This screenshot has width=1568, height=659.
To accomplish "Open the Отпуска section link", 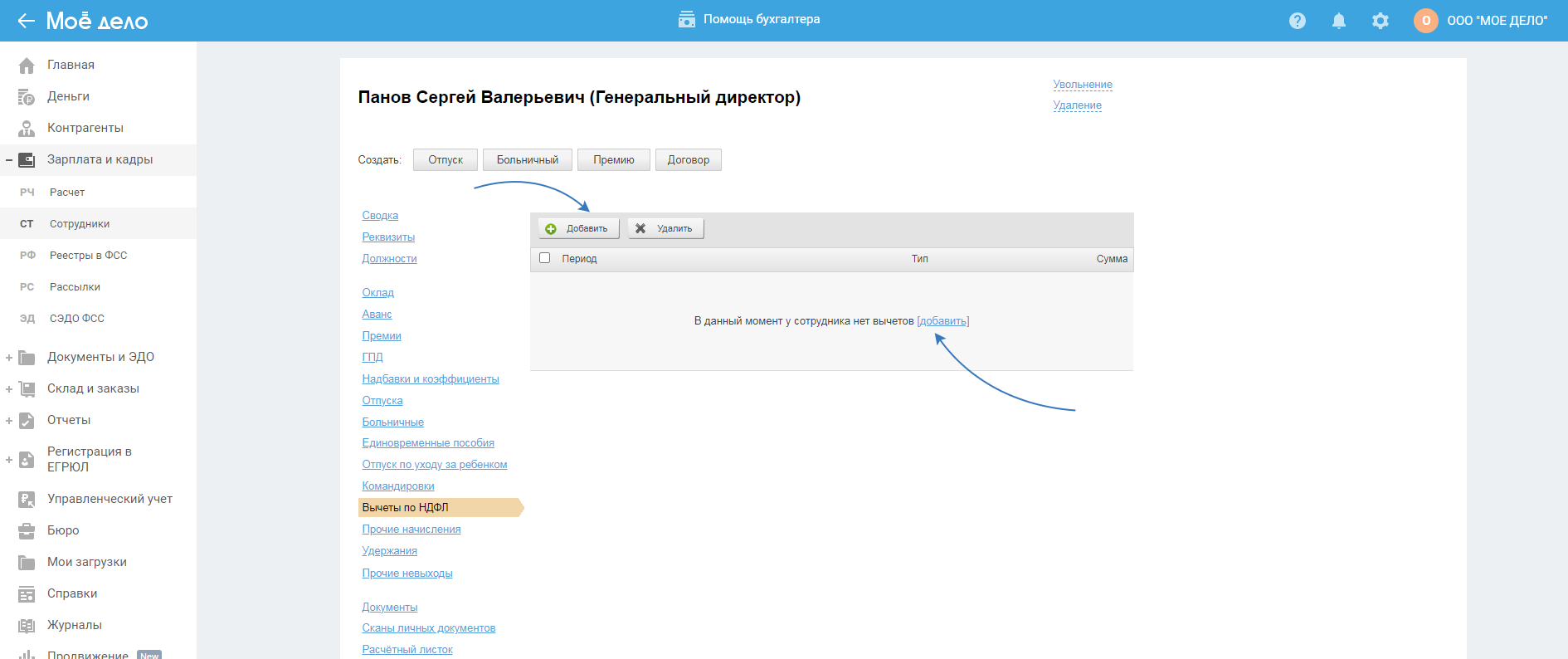I will pos(382,400).
